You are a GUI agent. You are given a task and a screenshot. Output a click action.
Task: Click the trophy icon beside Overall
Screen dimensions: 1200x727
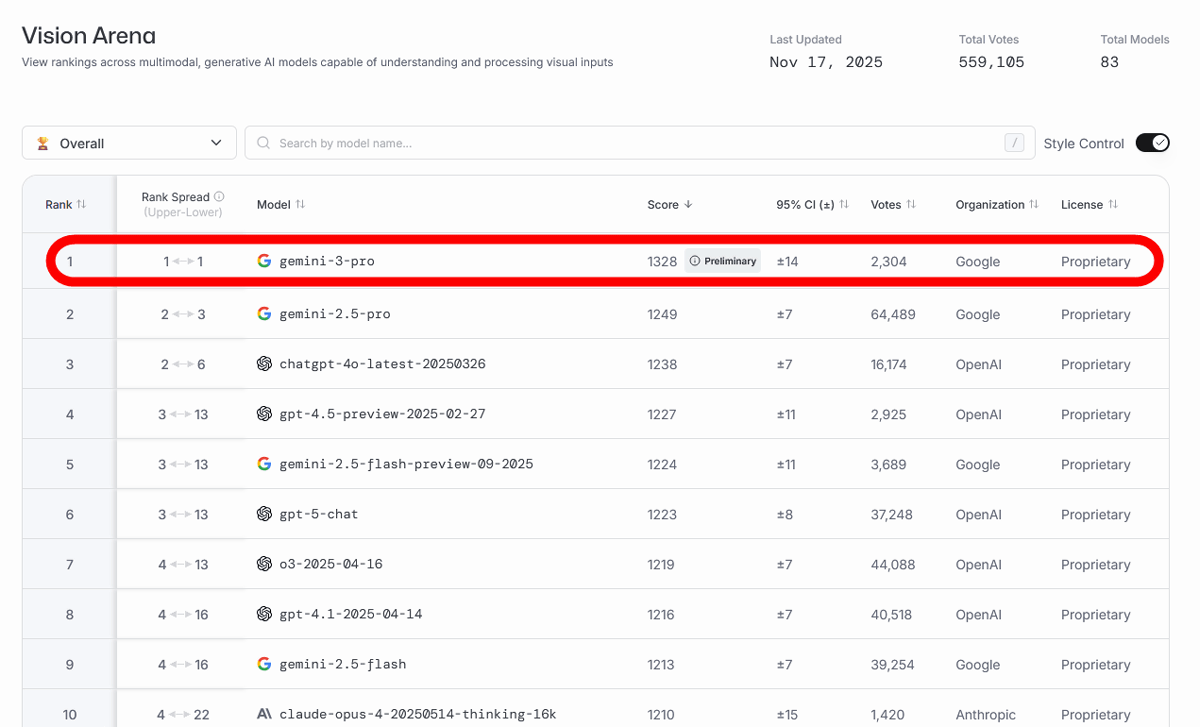(x=43, y=143)
